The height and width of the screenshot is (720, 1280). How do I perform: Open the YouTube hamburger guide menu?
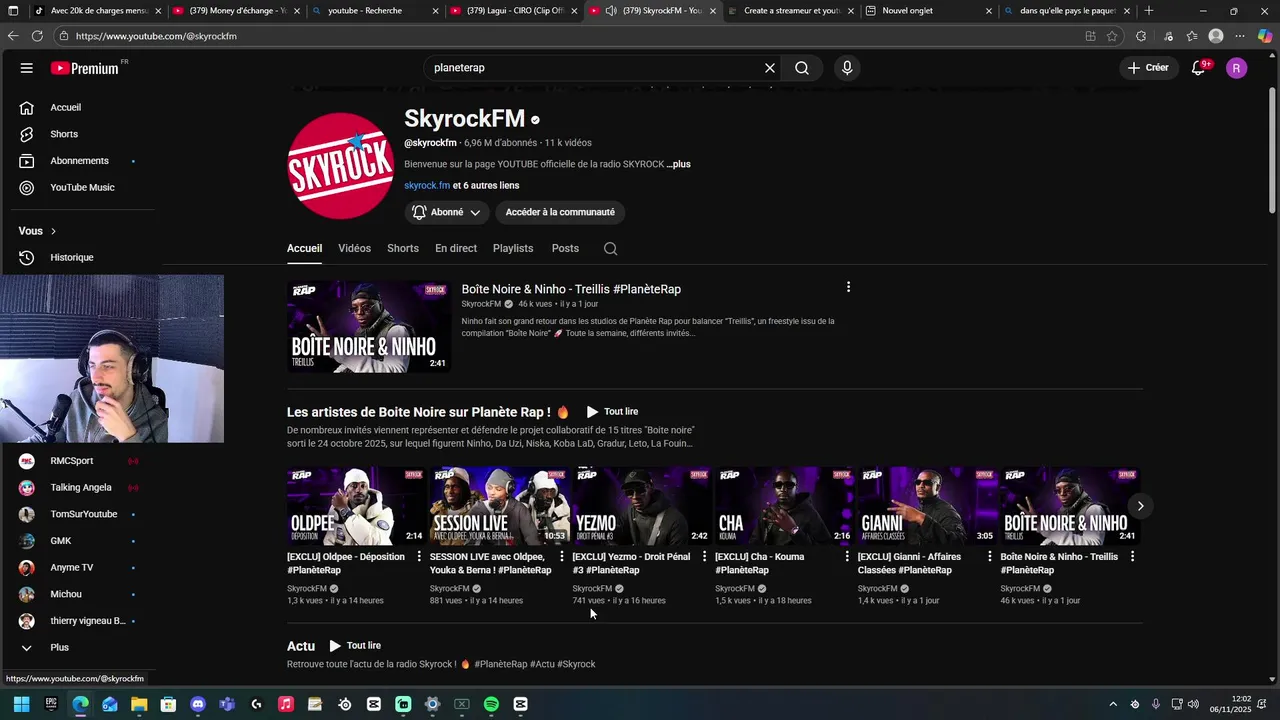(x=27, y=68)
